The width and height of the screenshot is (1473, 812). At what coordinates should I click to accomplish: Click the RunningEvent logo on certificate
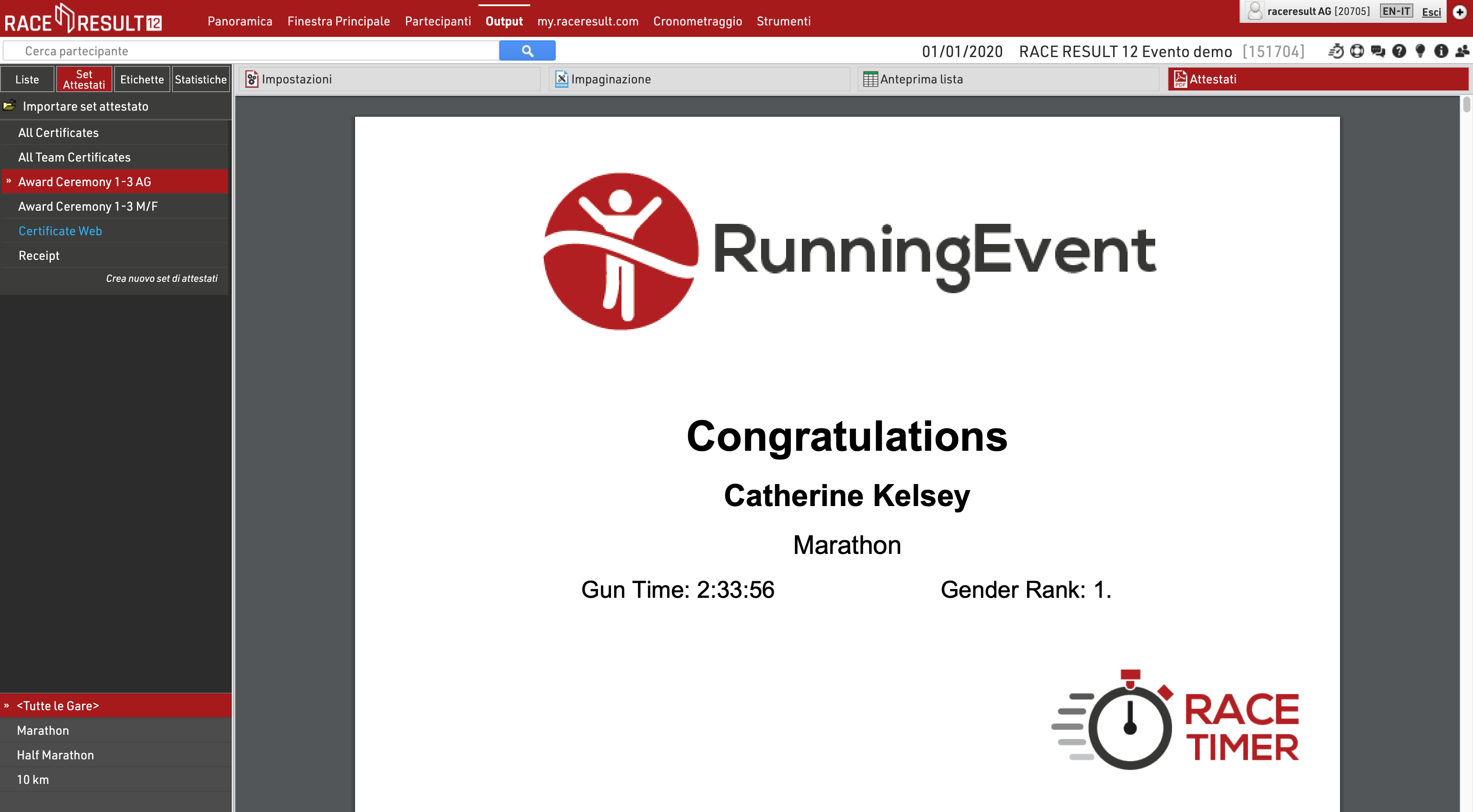[850, 252]
